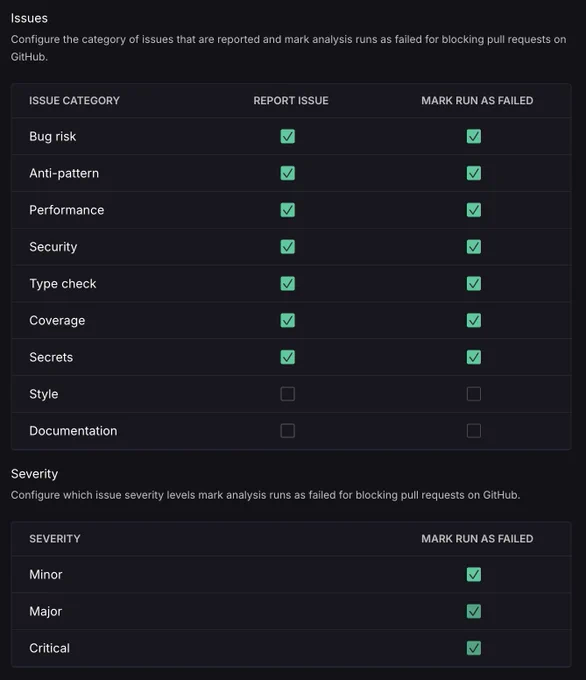The width and height of the screenshot is (586, 680).
Task: Disable Report Issue for Type check
Action: point(288,284)
